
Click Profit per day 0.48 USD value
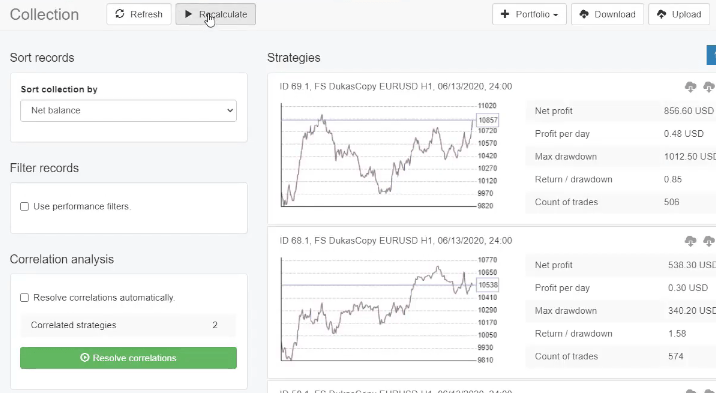(x=684, y=134)
